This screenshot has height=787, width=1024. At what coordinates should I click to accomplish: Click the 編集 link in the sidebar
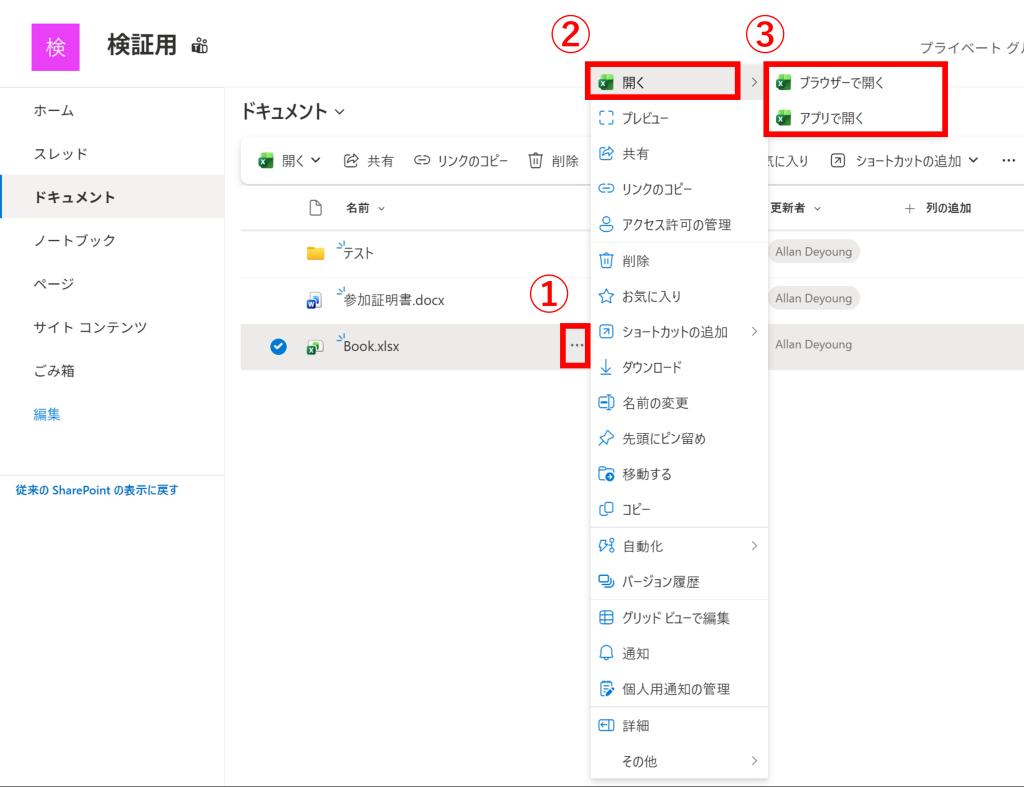[47, 414]
